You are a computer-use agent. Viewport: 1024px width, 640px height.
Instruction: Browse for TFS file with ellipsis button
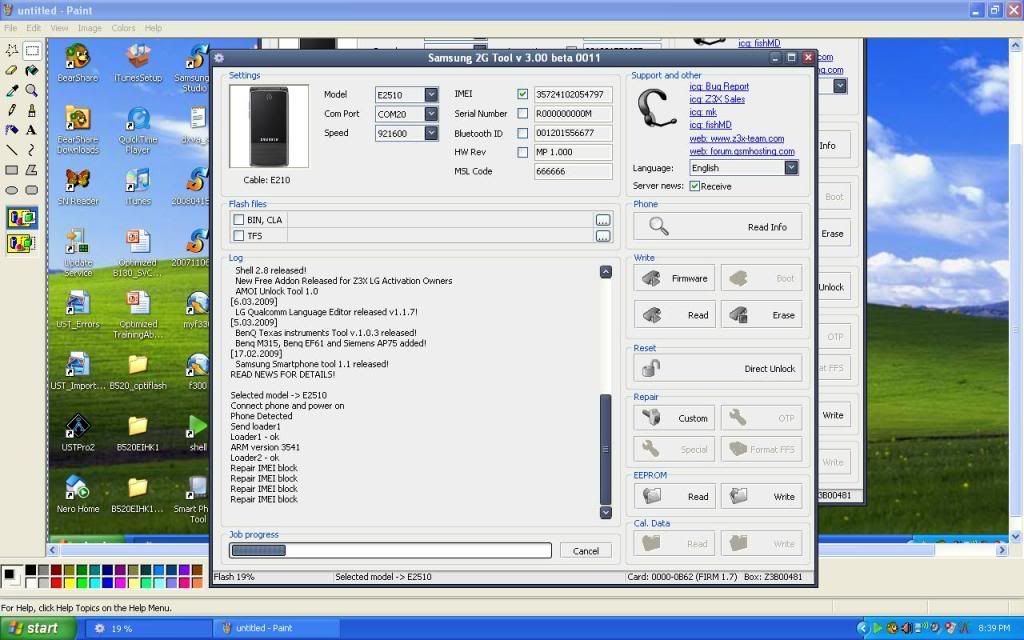click(x=603, y=236)
